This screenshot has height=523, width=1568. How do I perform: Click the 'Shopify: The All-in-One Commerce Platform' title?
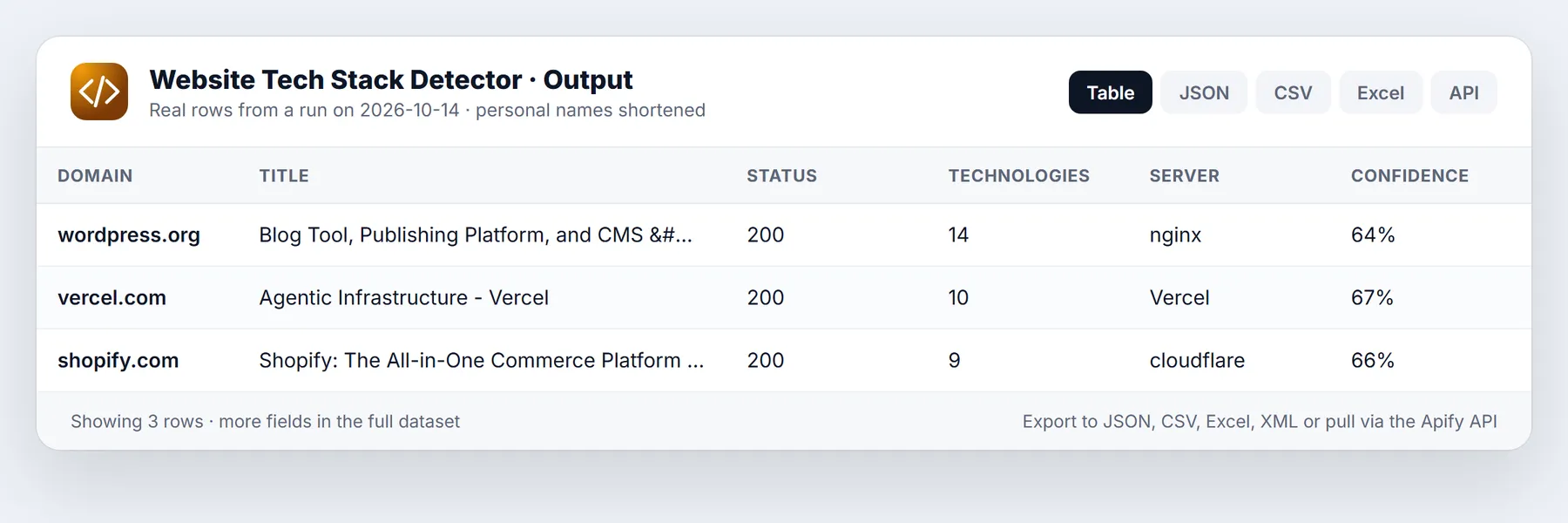pyautogui.click(x=482, y=360)
